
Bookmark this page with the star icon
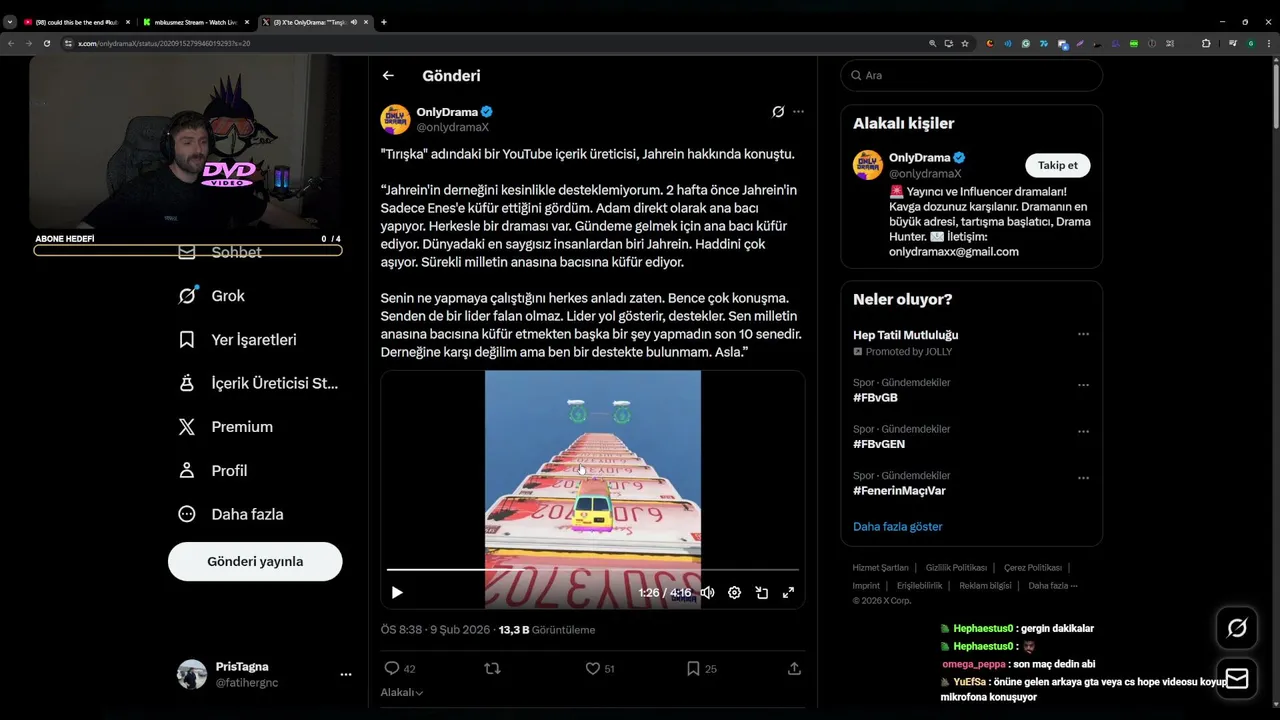click(x=965, y=44)
